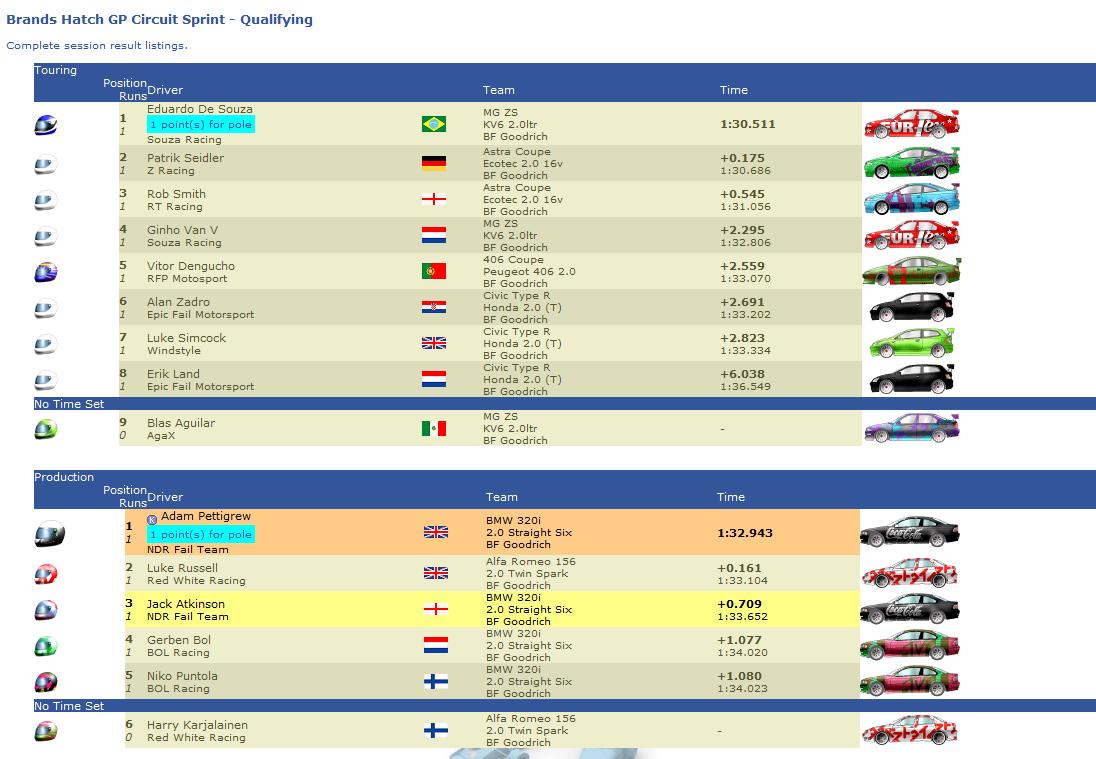
Task: Click the Portugal flag for Vitor Dengucho
Action: (434, 271)
